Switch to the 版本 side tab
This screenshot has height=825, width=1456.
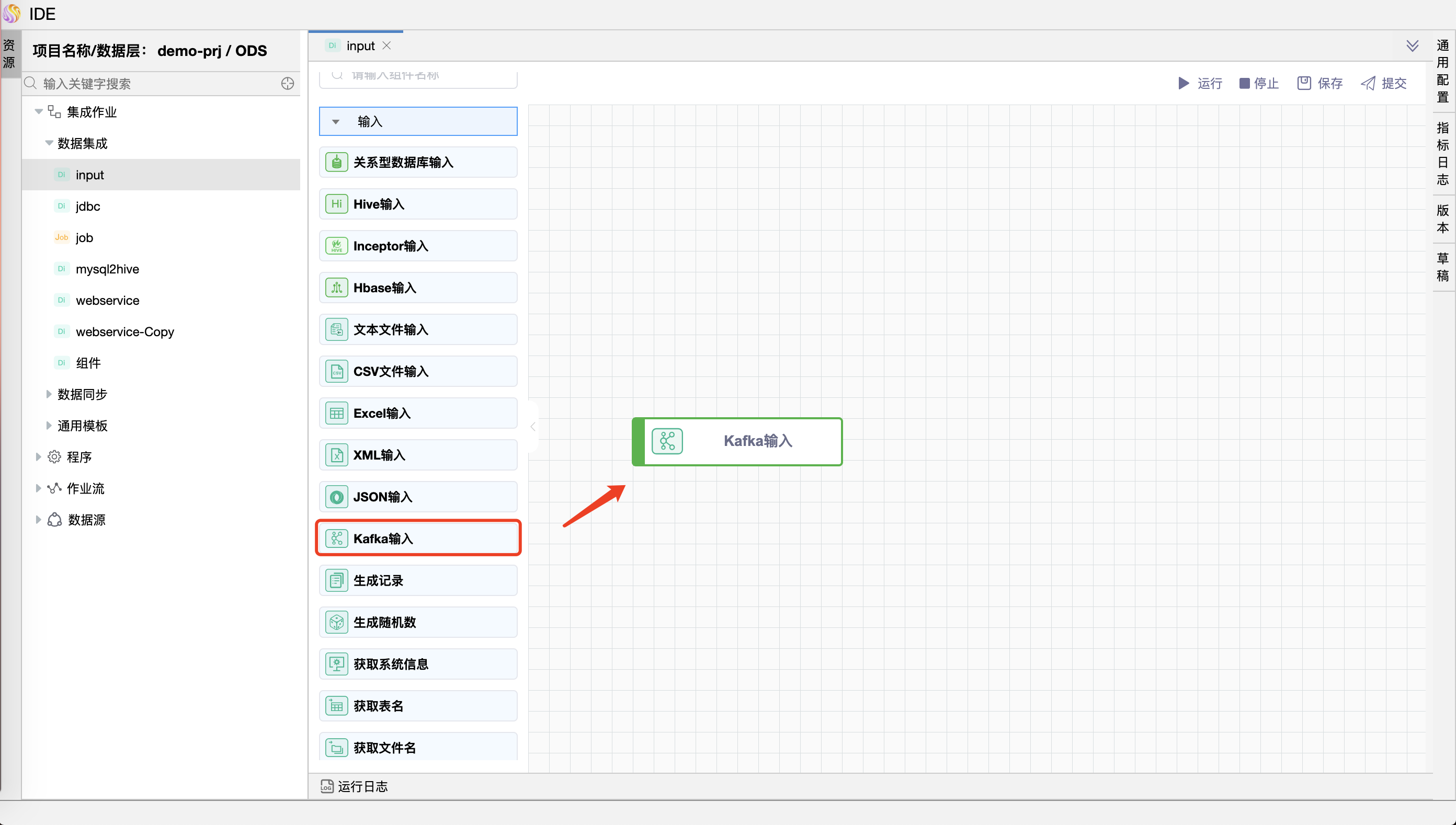1442,219
